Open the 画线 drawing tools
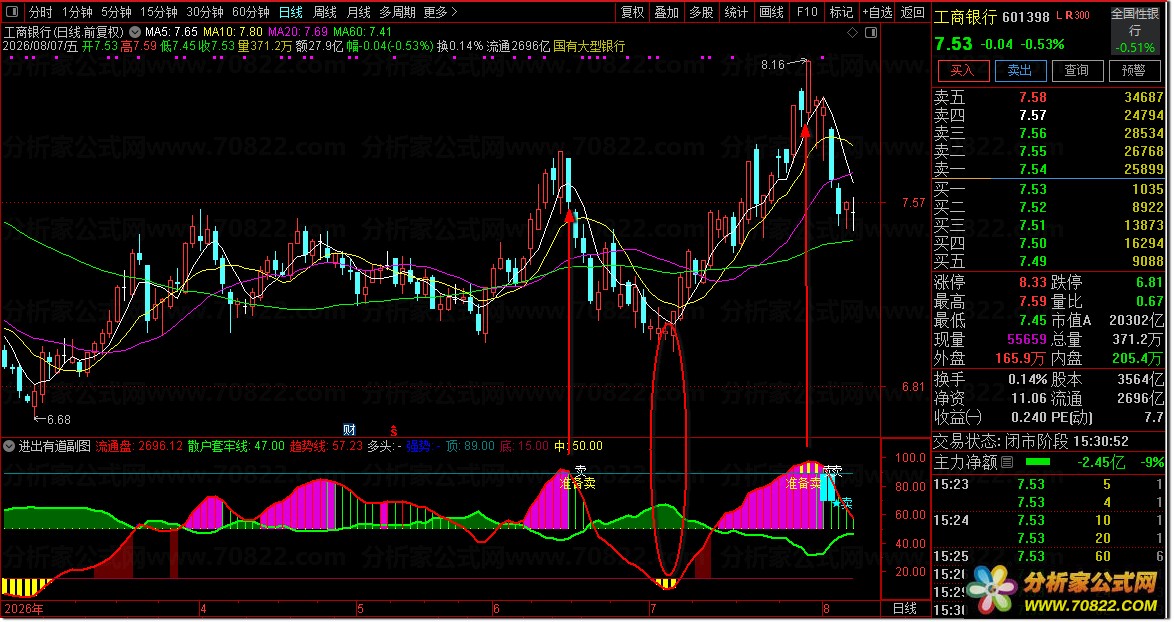This screenshot has height=622, width=1174. 771,12
